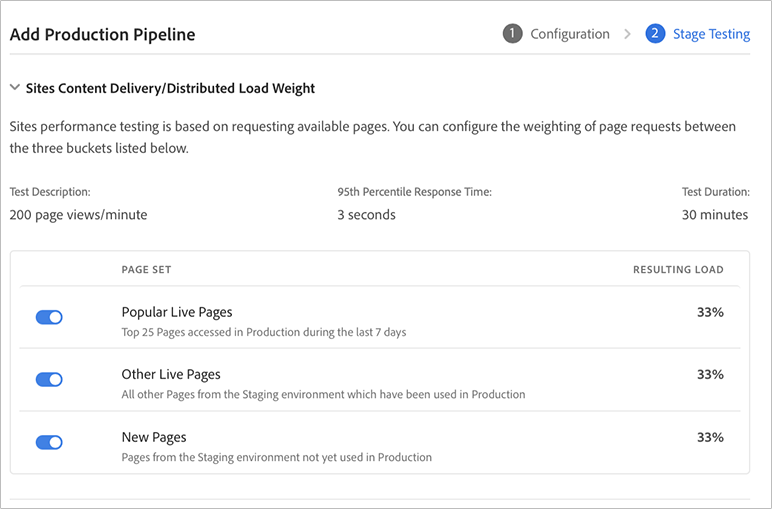
Task: Switch off the New Pages toggle
Action: (49, 442)
